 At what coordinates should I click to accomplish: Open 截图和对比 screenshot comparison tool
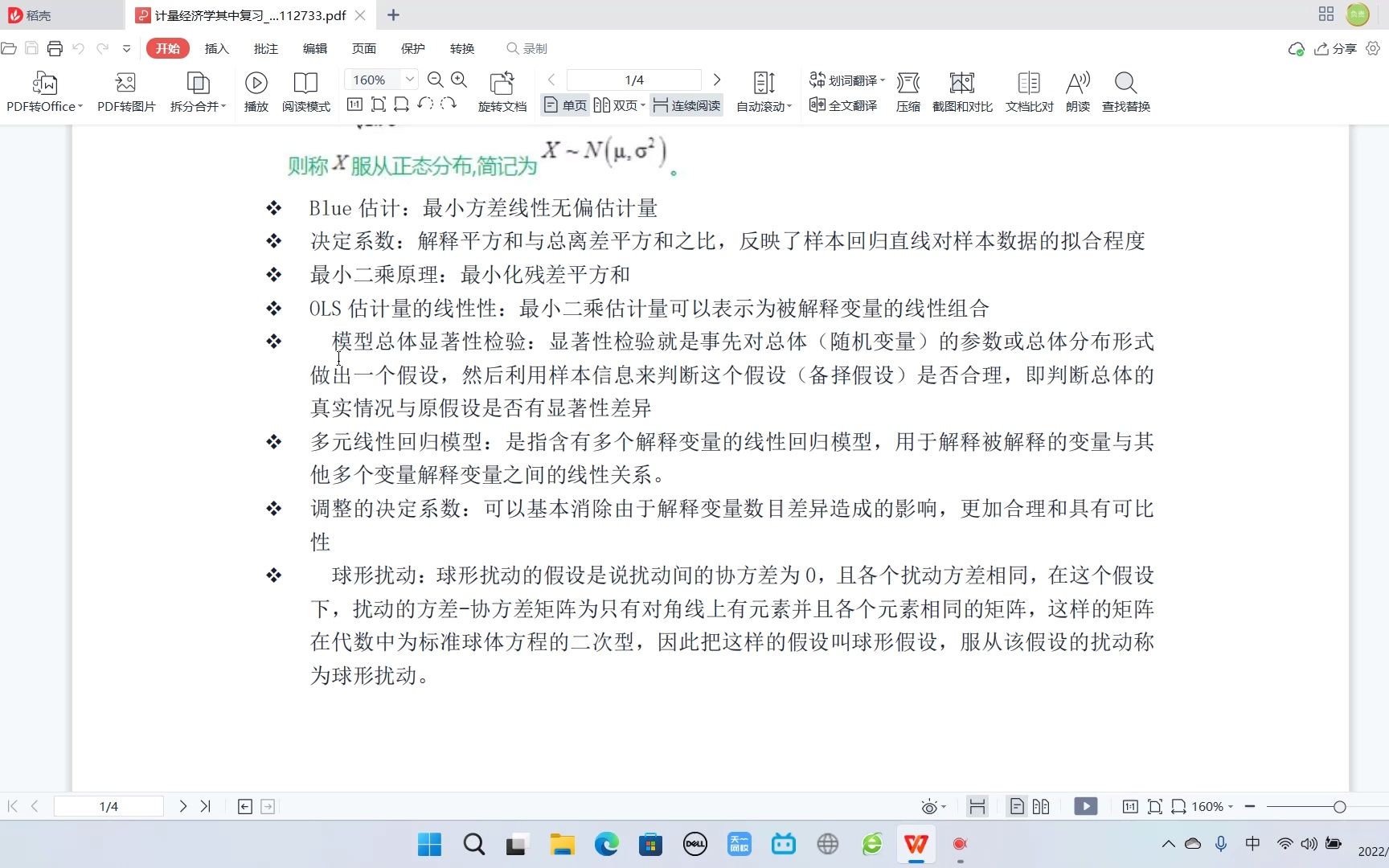tap(961, 91)
